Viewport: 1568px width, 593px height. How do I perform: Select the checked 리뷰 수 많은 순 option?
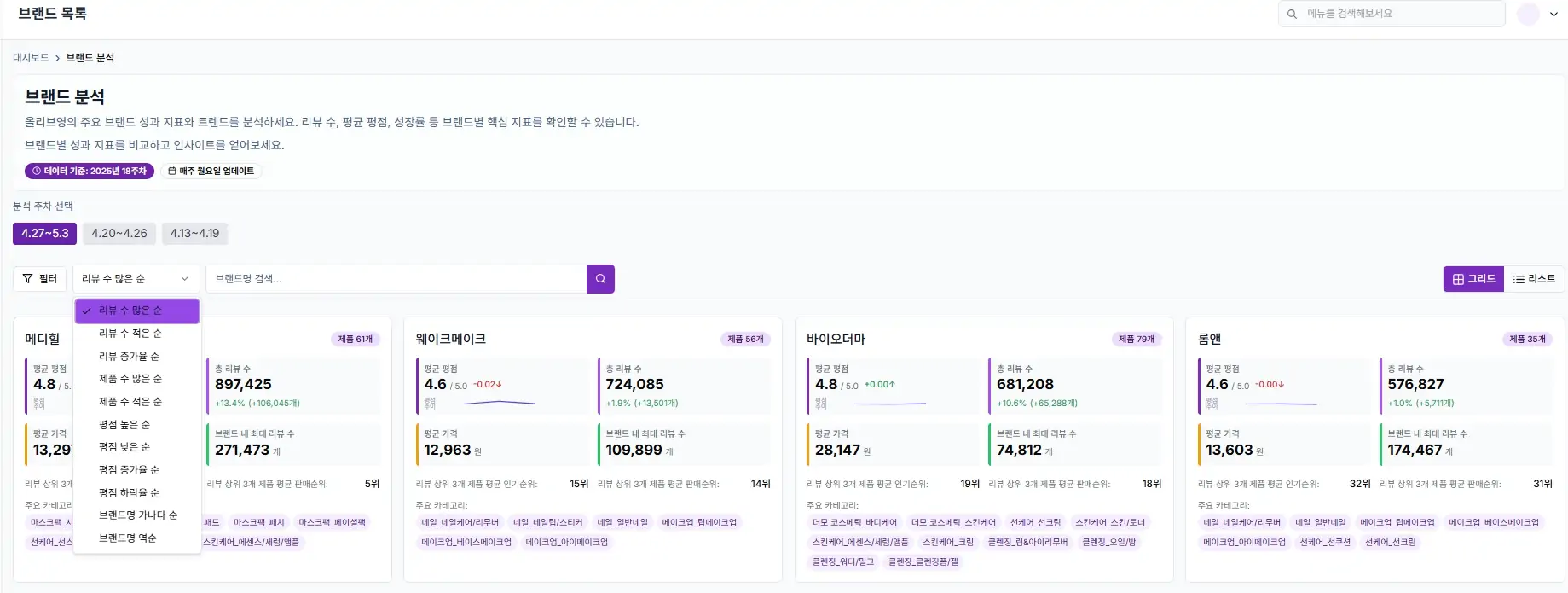(x=137, y=311)
